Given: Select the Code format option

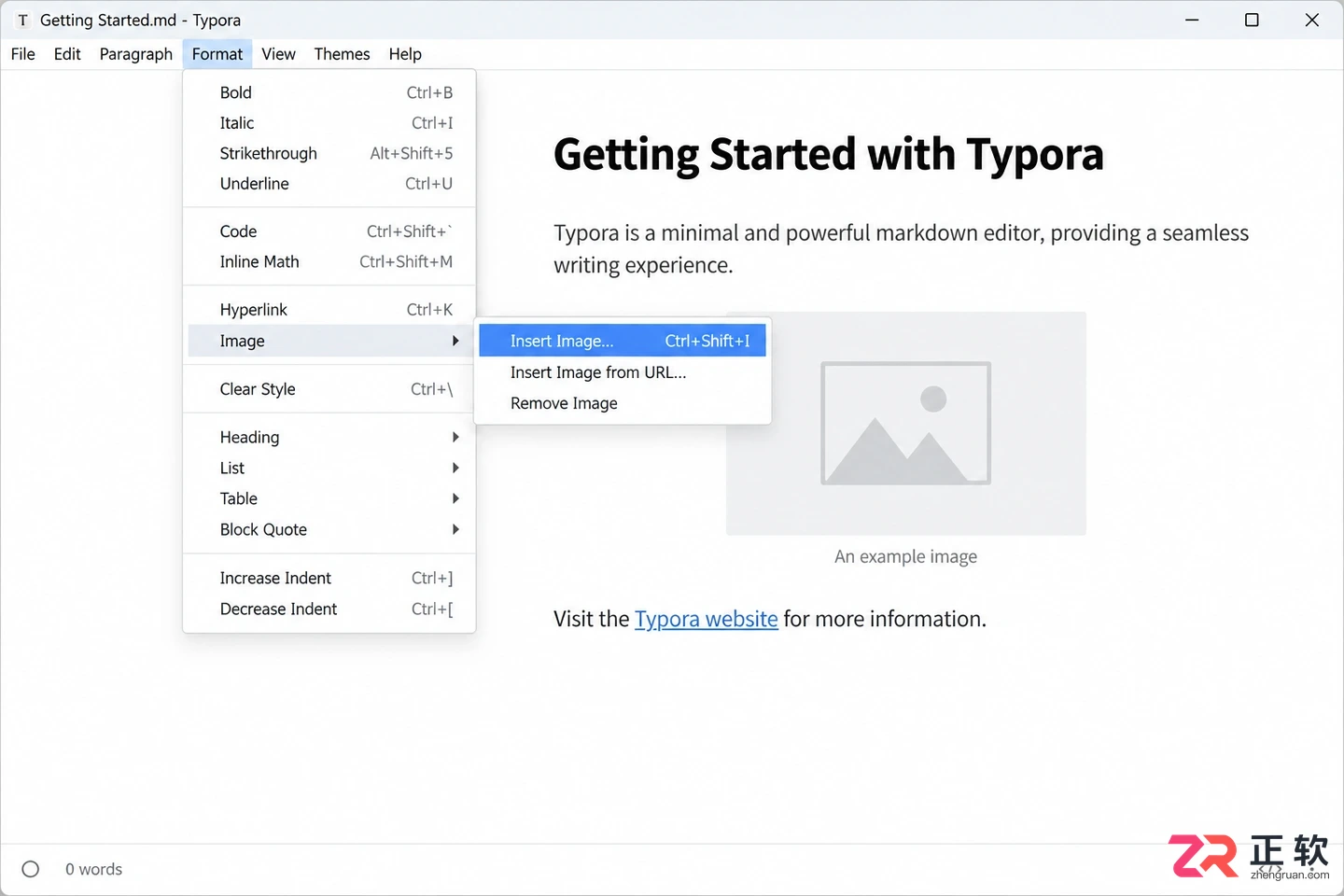Looking at the screenshot, I should 329,231.
